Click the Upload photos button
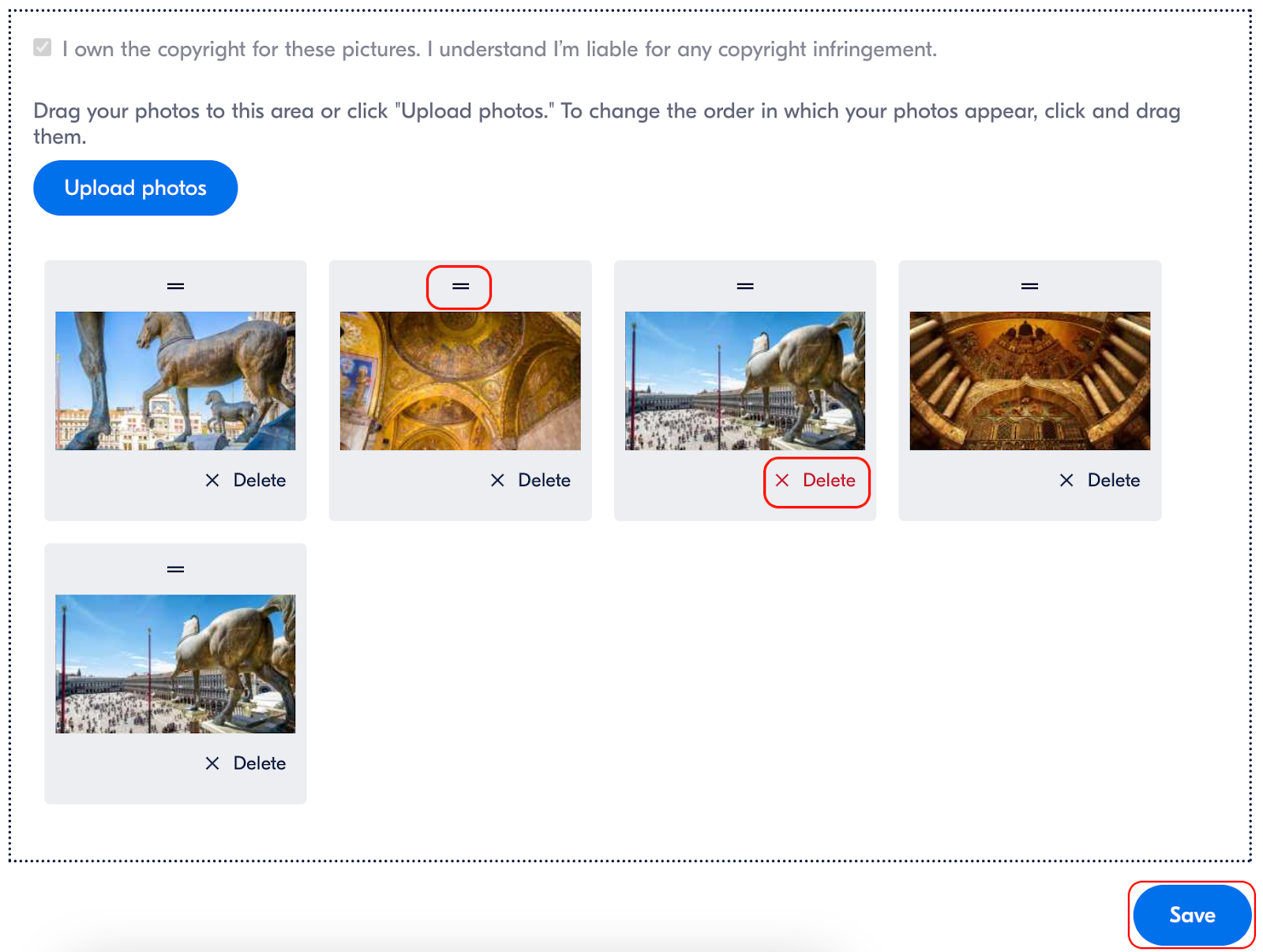 tap(135, 188)
